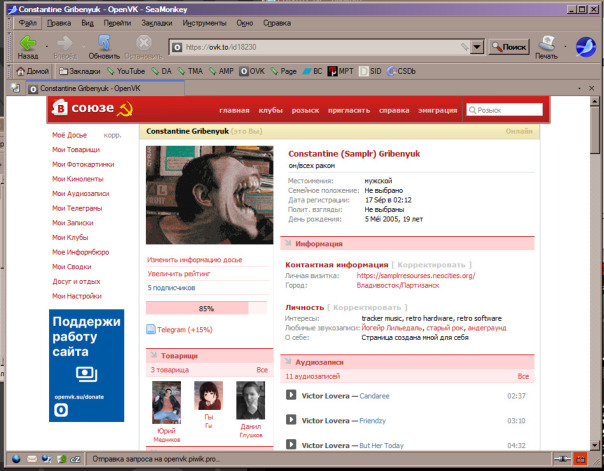Image resolution: width=604 pixels, height=471 pixels.
Task: Open Мои Аудиозаписи in sidebar
Action: click(x=81, y=193)
